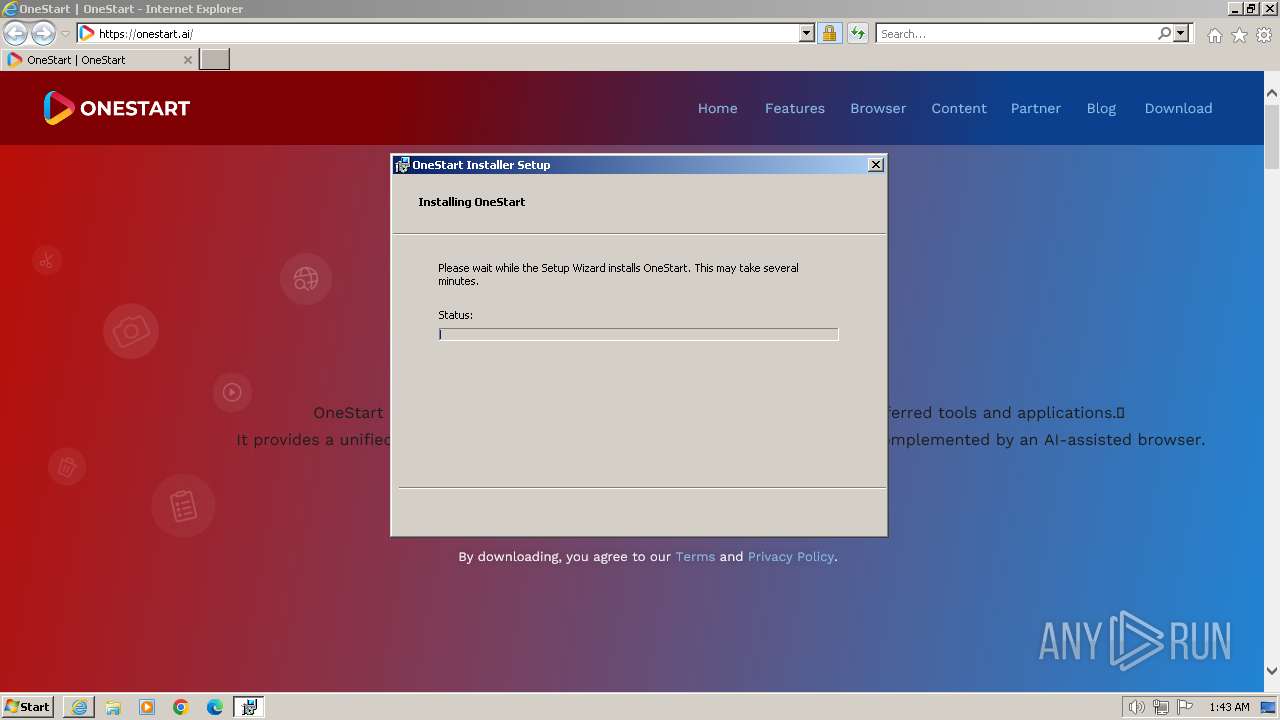This screenshot has width=1280, height=720.
Task: Click the camera decorative icon on page
Action: (131, 331)
